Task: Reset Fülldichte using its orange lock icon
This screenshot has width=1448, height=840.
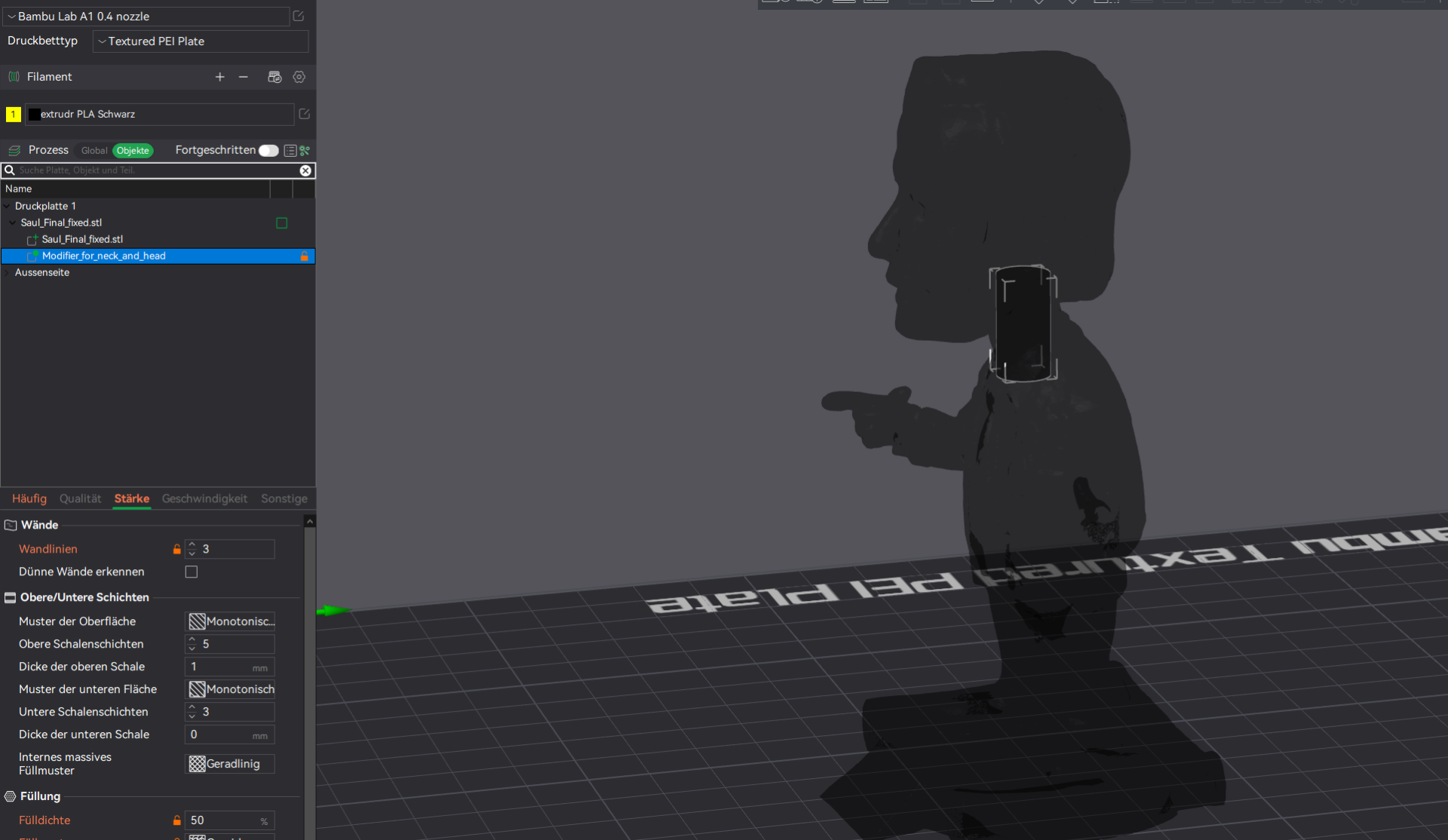Action: [177, 820]
